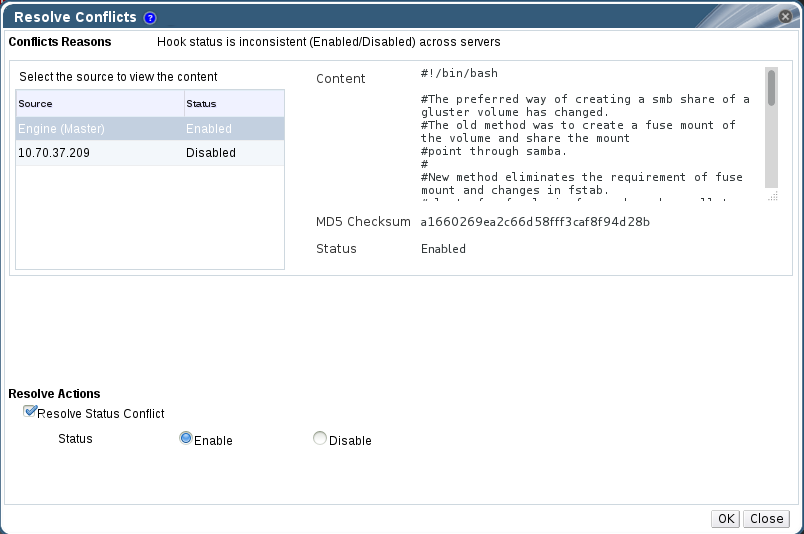Select the 10.70.37.209 source row
The image size is (804, 534).
pos(100,153)
